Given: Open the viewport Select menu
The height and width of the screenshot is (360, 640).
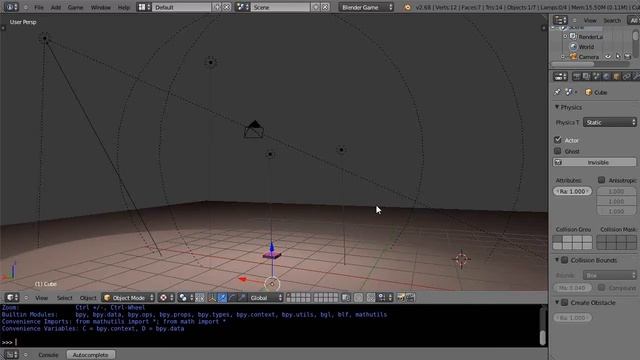Looking at the screenshot, I should point(64,298).
